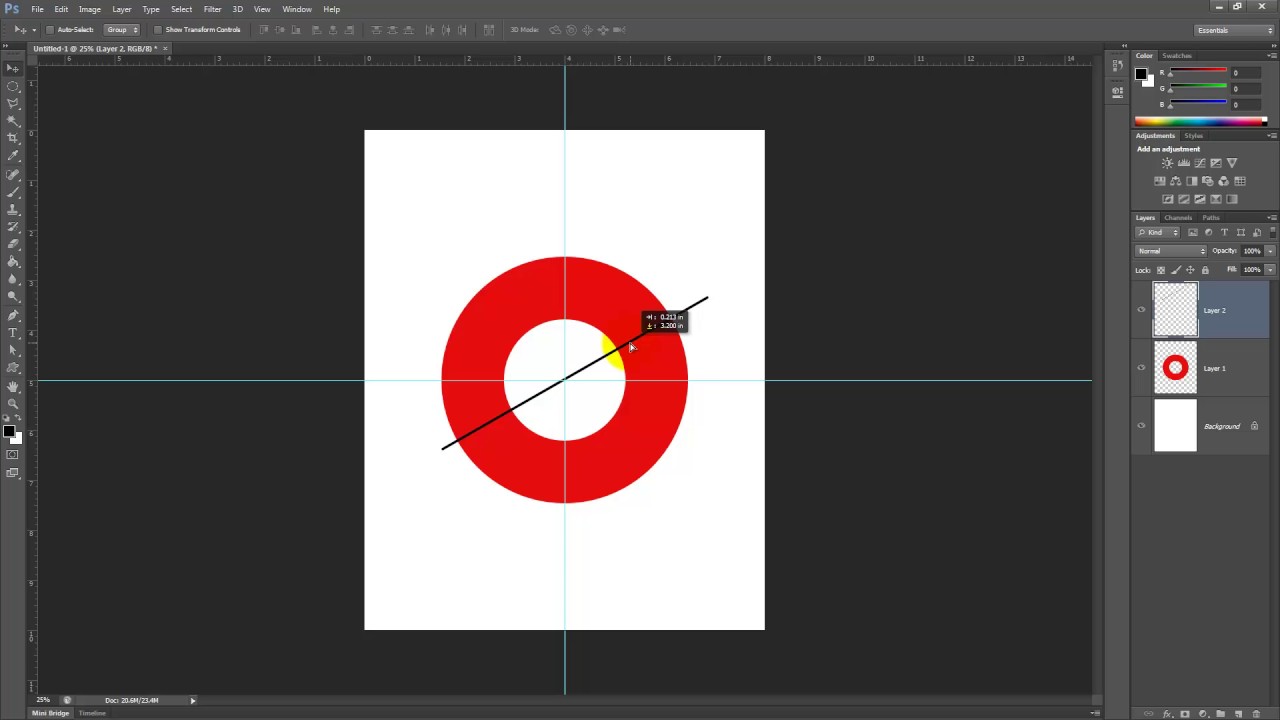Switch to the Styles tab
This screenshot has width=1280, height=720.
pyautogui.click(x=1194, y=136)
